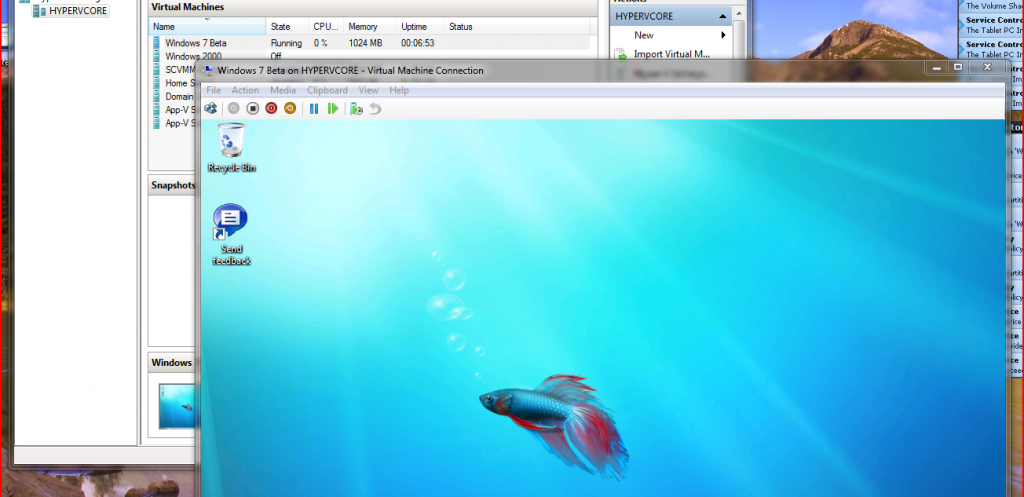The width and height of the screenshot is (1024, 497).
Task: Open the Help menu
Action: point(399,90)
